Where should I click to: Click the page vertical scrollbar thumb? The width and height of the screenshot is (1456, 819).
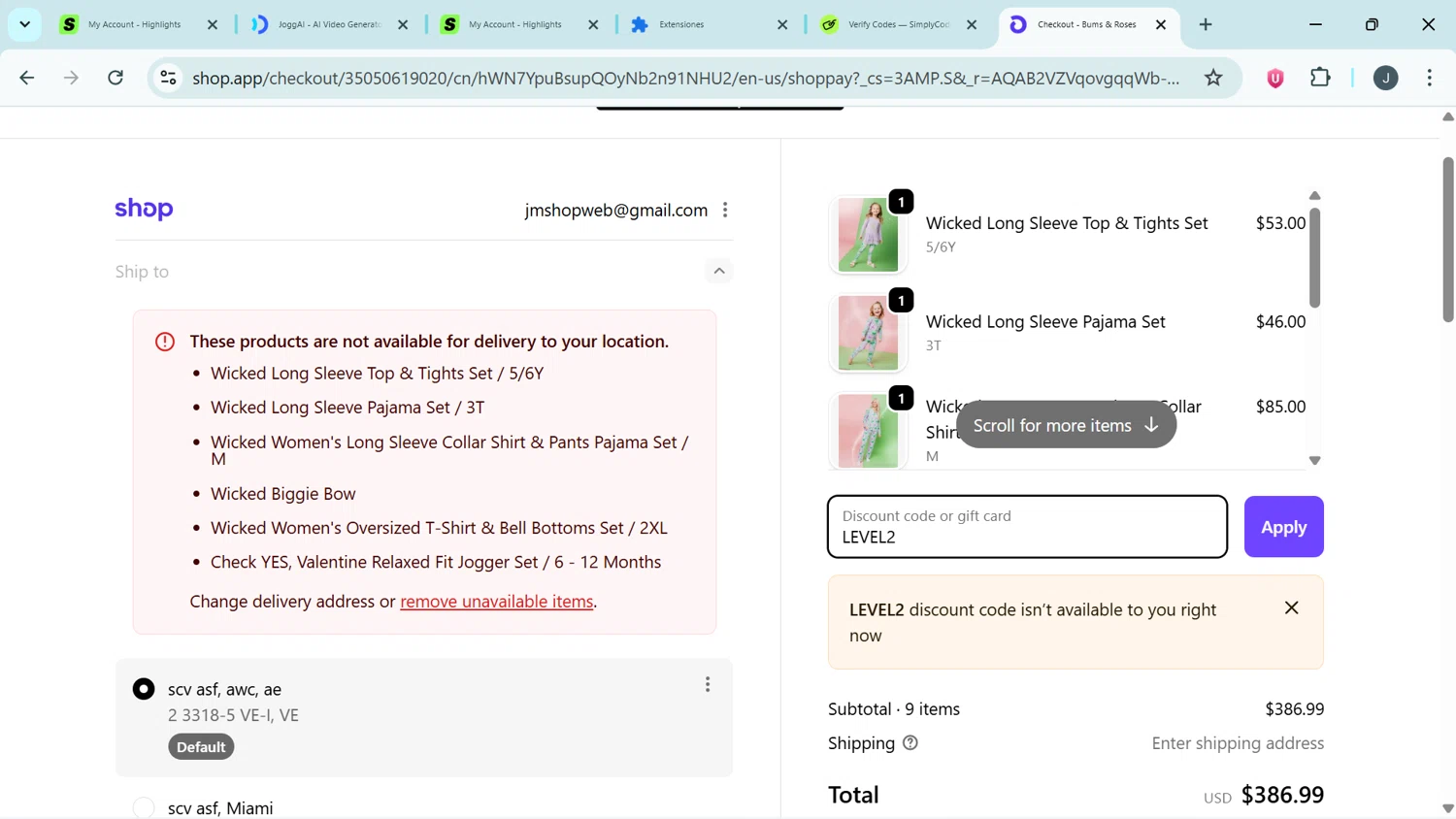pyautogui.click(x=1447, y=239)
